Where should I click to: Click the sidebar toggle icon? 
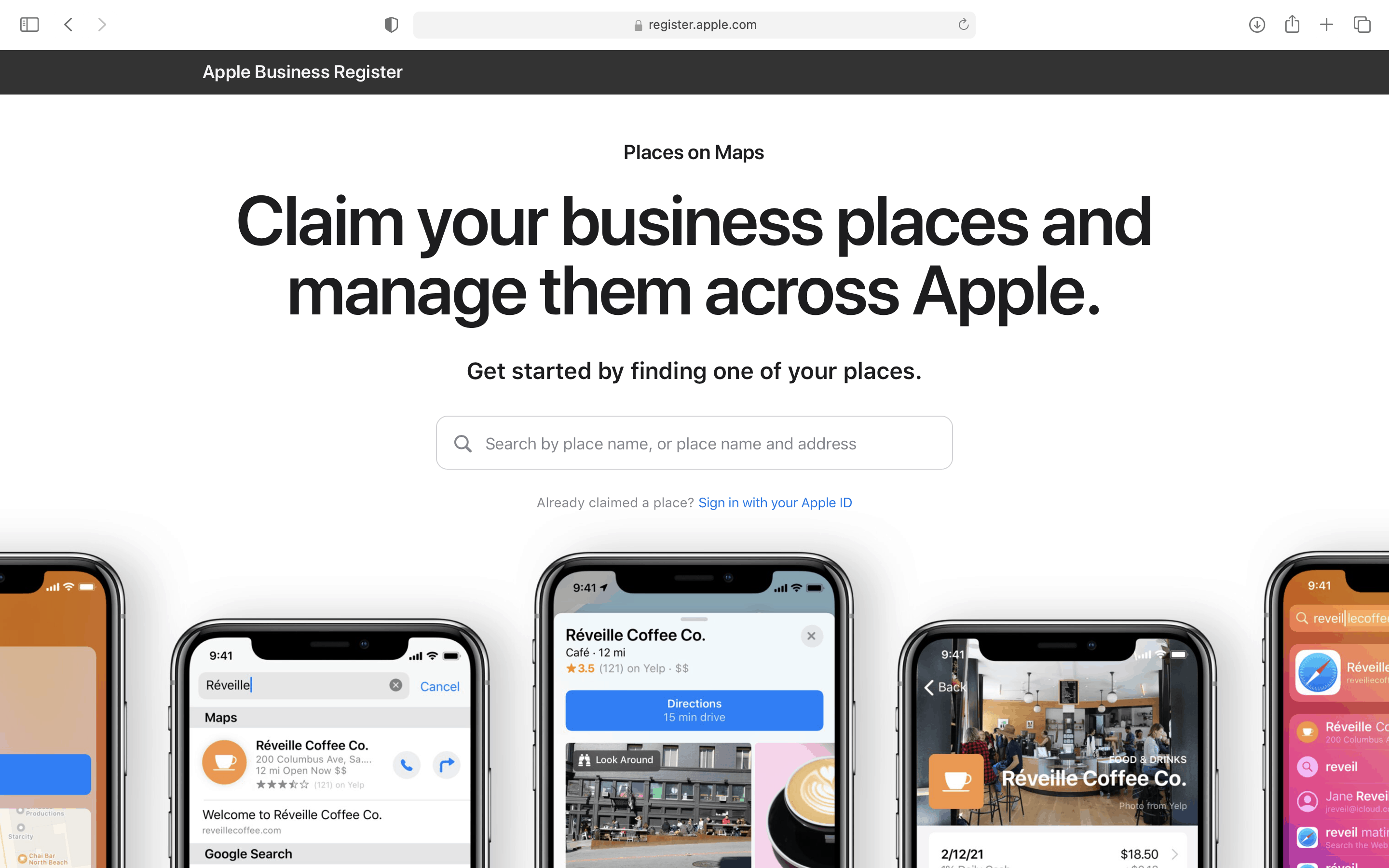[x=30, y=25]
